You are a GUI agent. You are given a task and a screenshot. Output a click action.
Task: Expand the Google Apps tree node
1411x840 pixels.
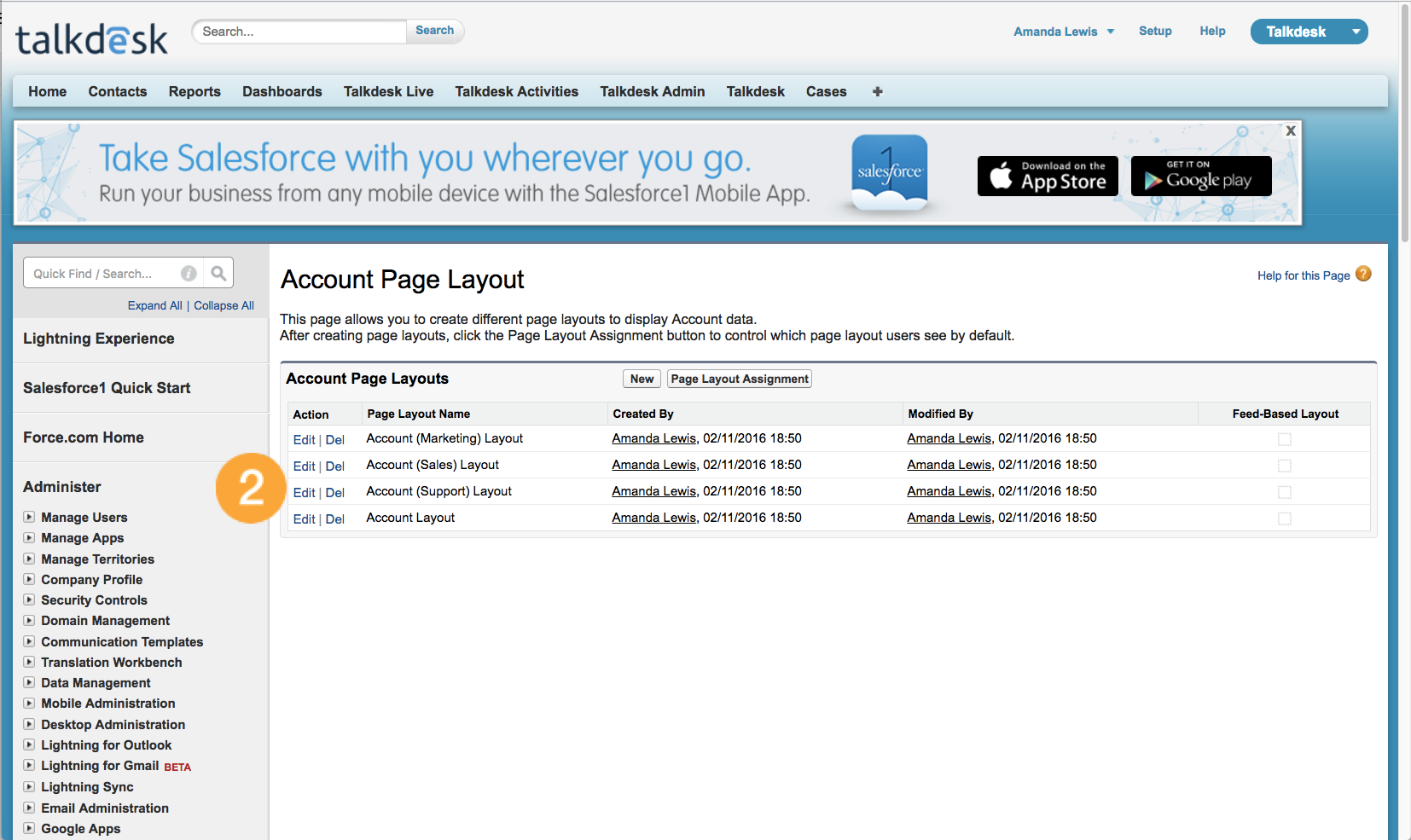click(29, 828)
